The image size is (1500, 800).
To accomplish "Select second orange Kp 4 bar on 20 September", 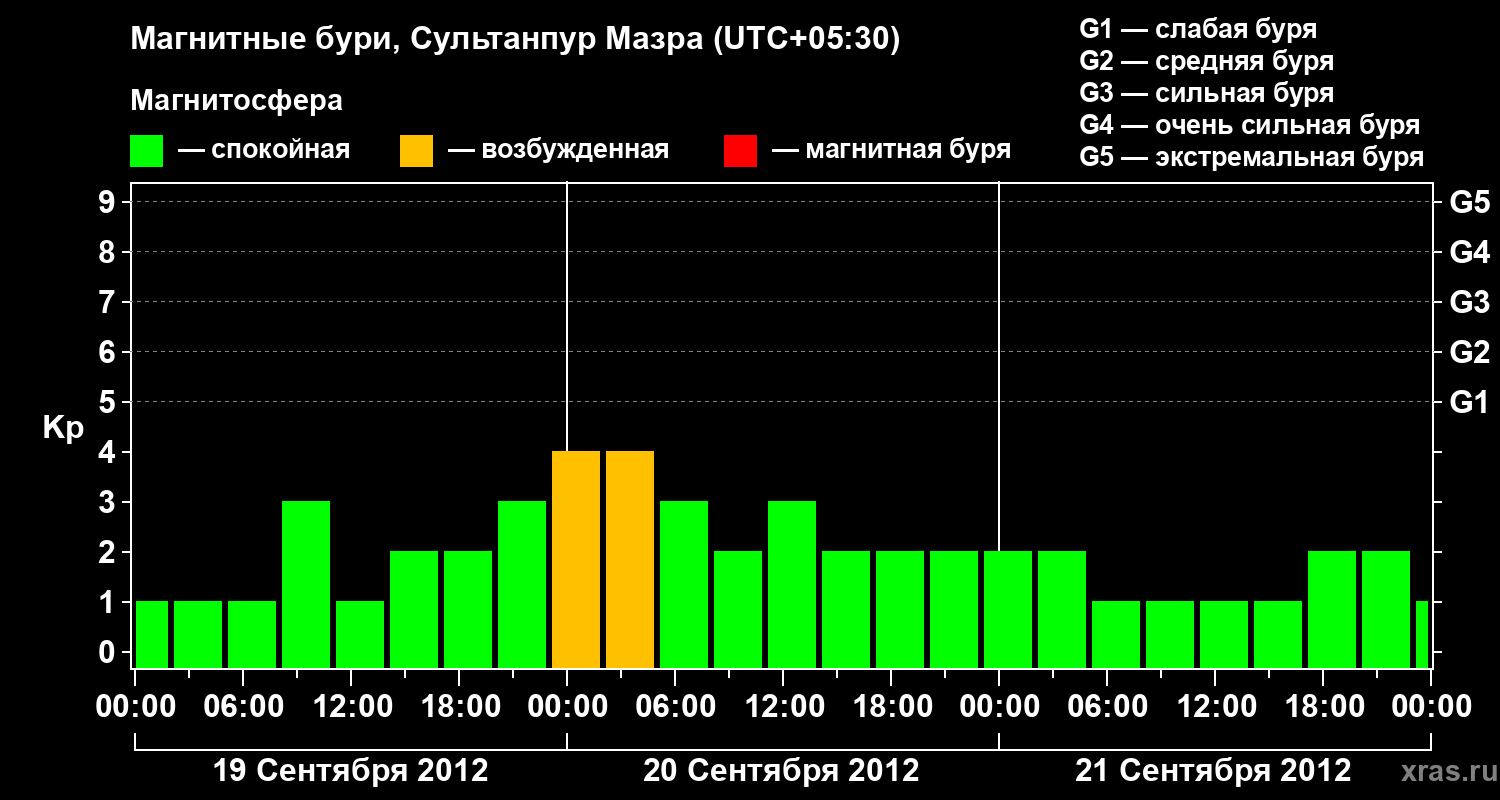I will [630, 559].
